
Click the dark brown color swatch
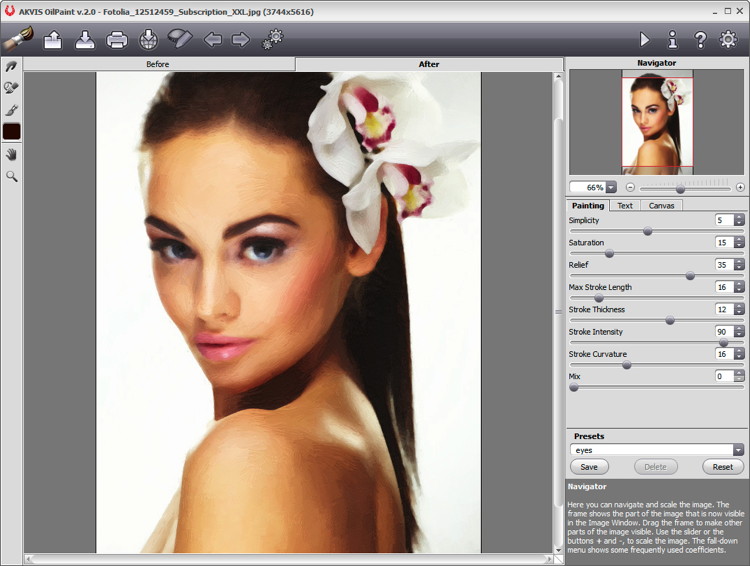coord(12,132)
